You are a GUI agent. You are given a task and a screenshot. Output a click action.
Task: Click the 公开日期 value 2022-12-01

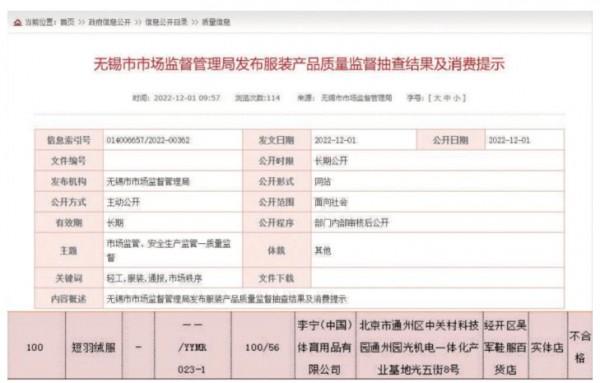point(509,140)
